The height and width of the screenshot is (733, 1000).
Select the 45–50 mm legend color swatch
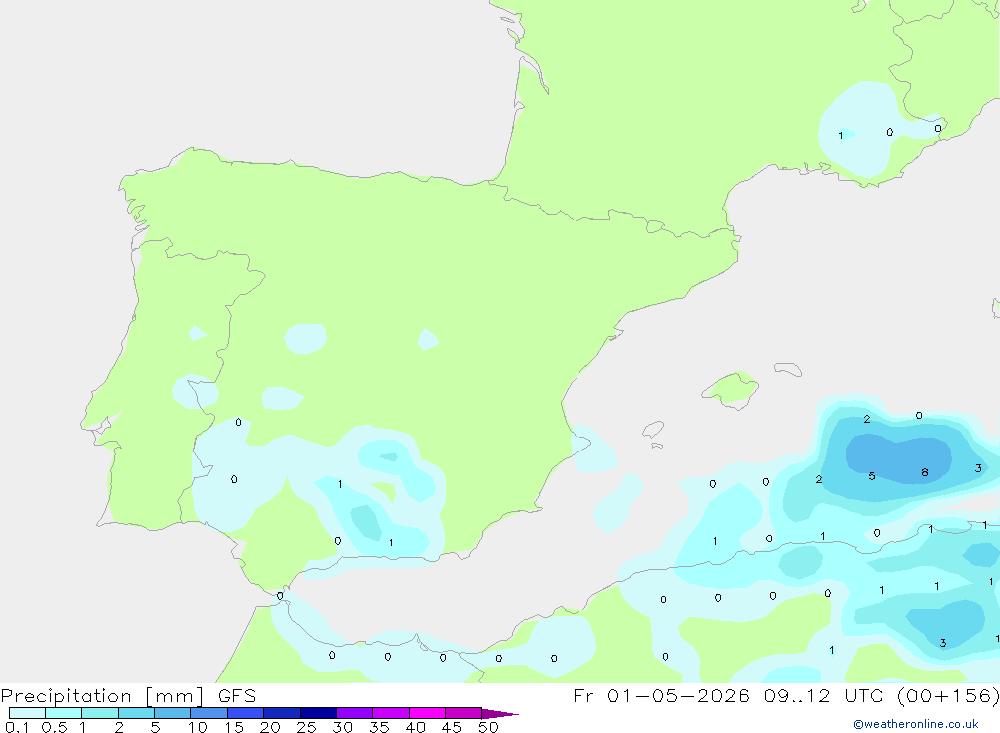click(x=463, y=713)
